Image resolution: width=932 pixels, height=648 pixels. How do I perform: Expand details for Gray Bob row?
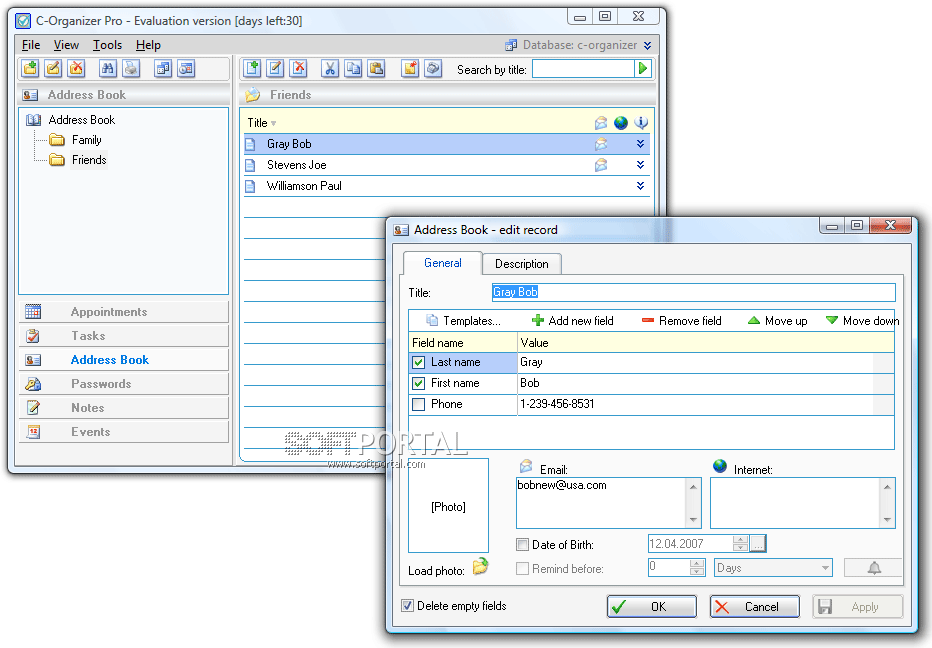click(x=640, y=144)
